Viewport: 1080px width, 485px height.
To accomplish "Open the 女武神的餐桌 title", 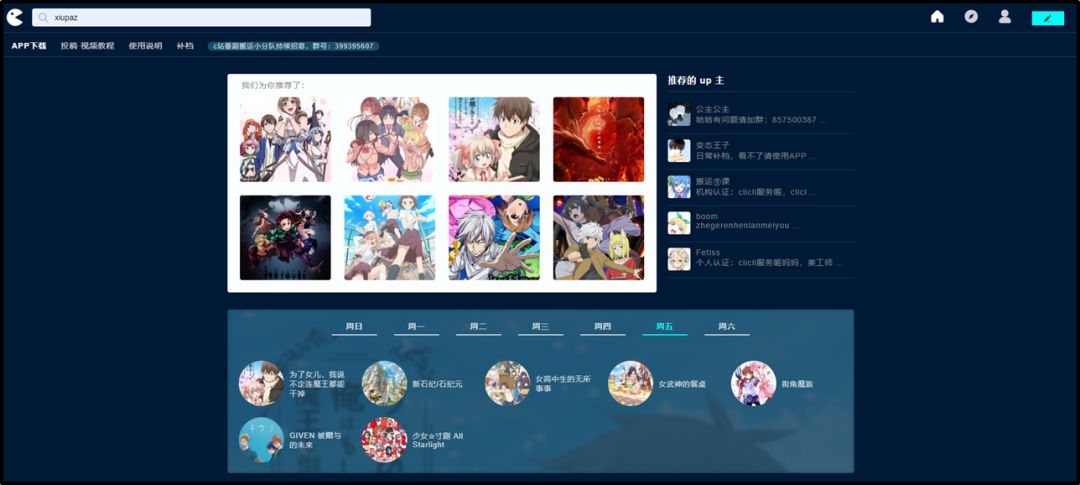I will tap(682, 384).
